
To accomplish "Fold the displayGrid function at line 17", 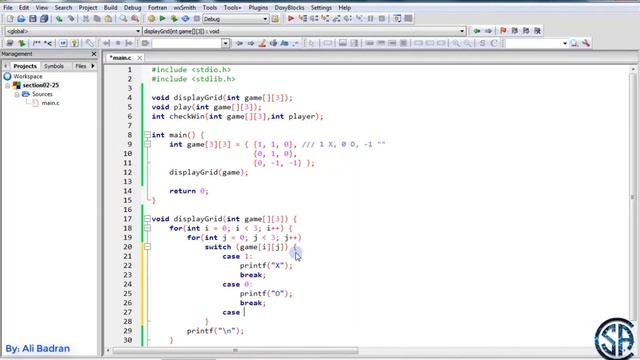I will (147, 219).
